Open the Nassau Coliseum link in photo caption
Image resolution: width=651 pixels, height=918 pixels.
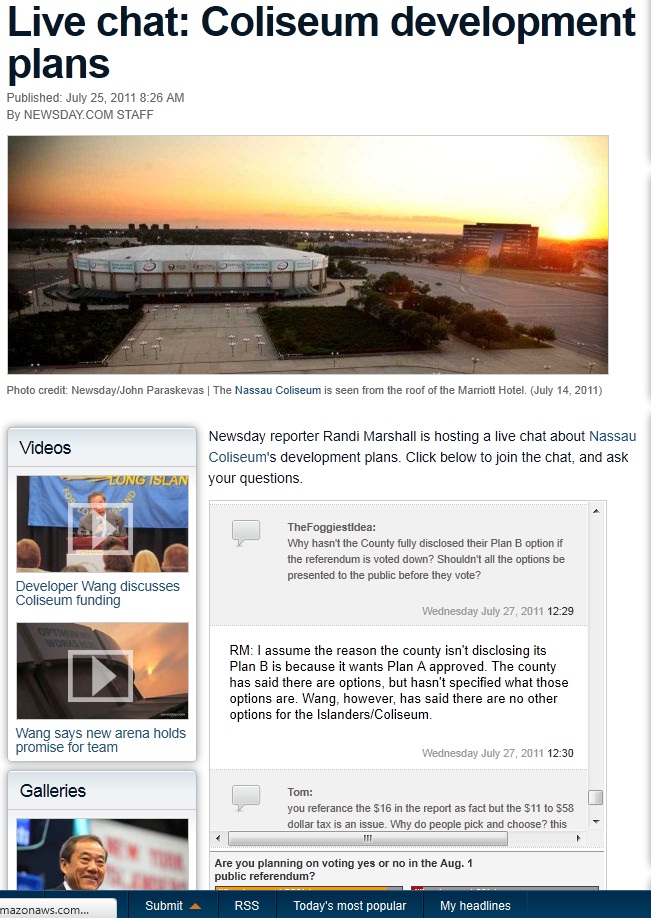click(277, 390)
